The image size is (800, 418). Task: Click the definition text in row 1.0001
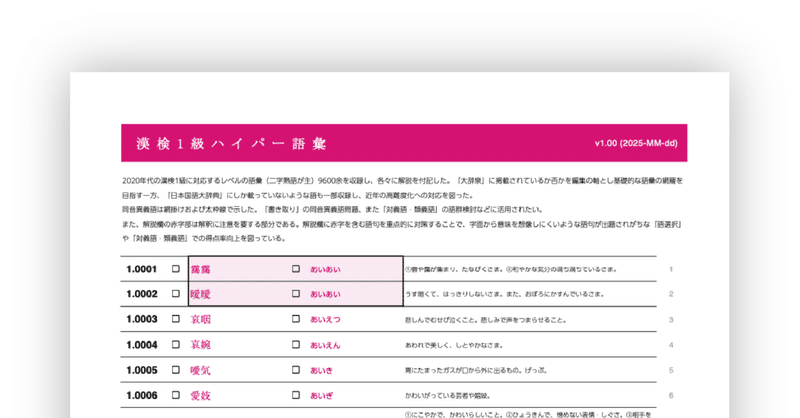[511, 269]
